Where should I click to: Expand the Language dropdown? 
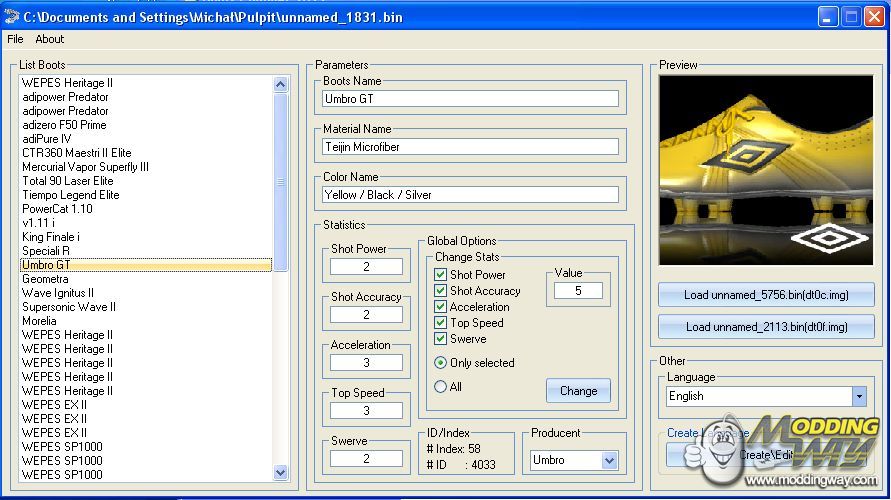click(x=858, y=396)
